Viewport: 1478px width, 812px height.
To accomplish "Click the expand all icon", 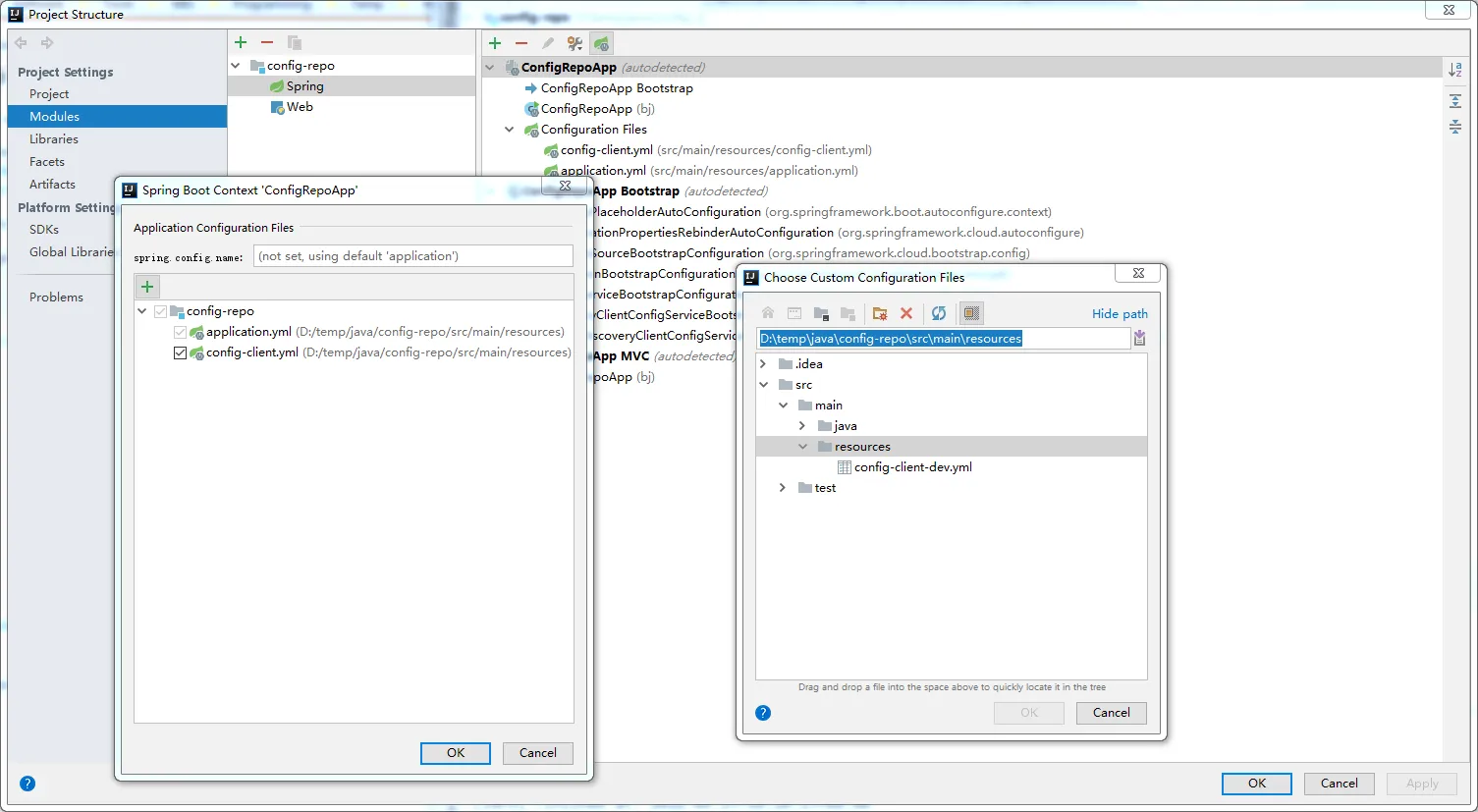I will coord(1455,101).
